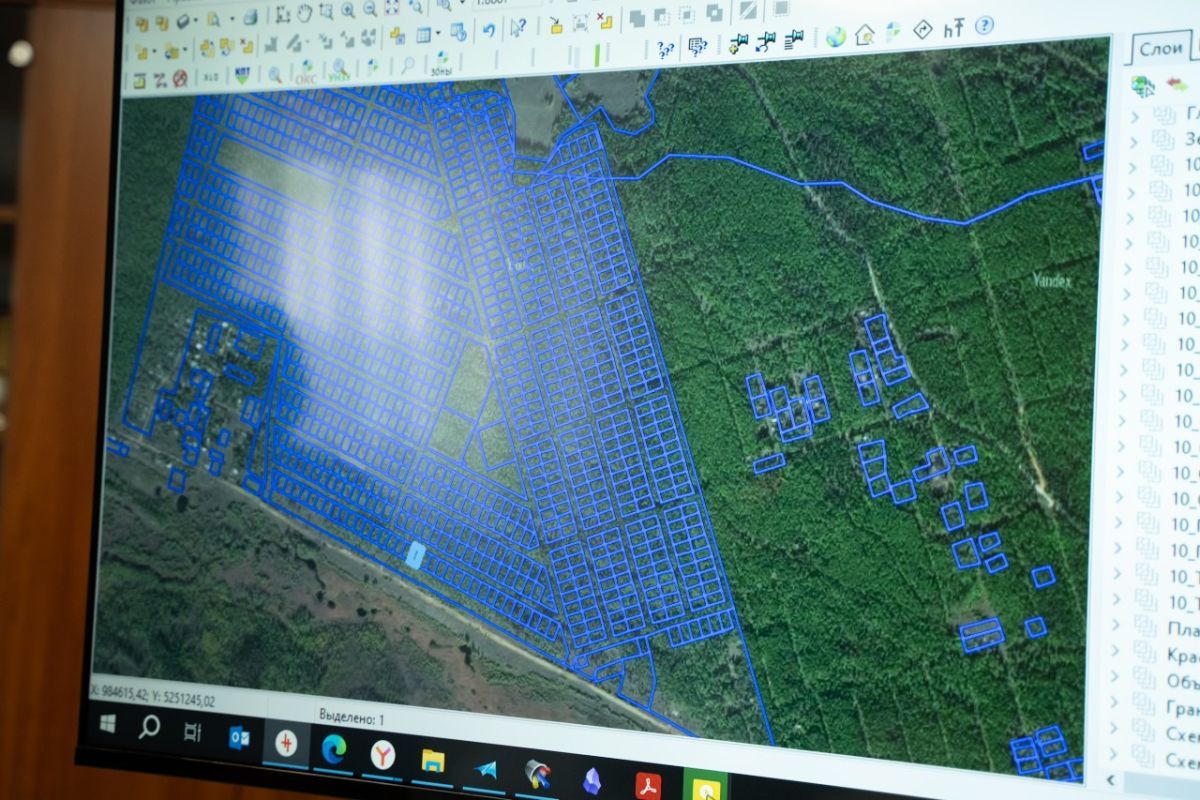Click the highlighted light-blue selected parcel
The height and width of the screenshot is (800, 1200).
(414, 556)
